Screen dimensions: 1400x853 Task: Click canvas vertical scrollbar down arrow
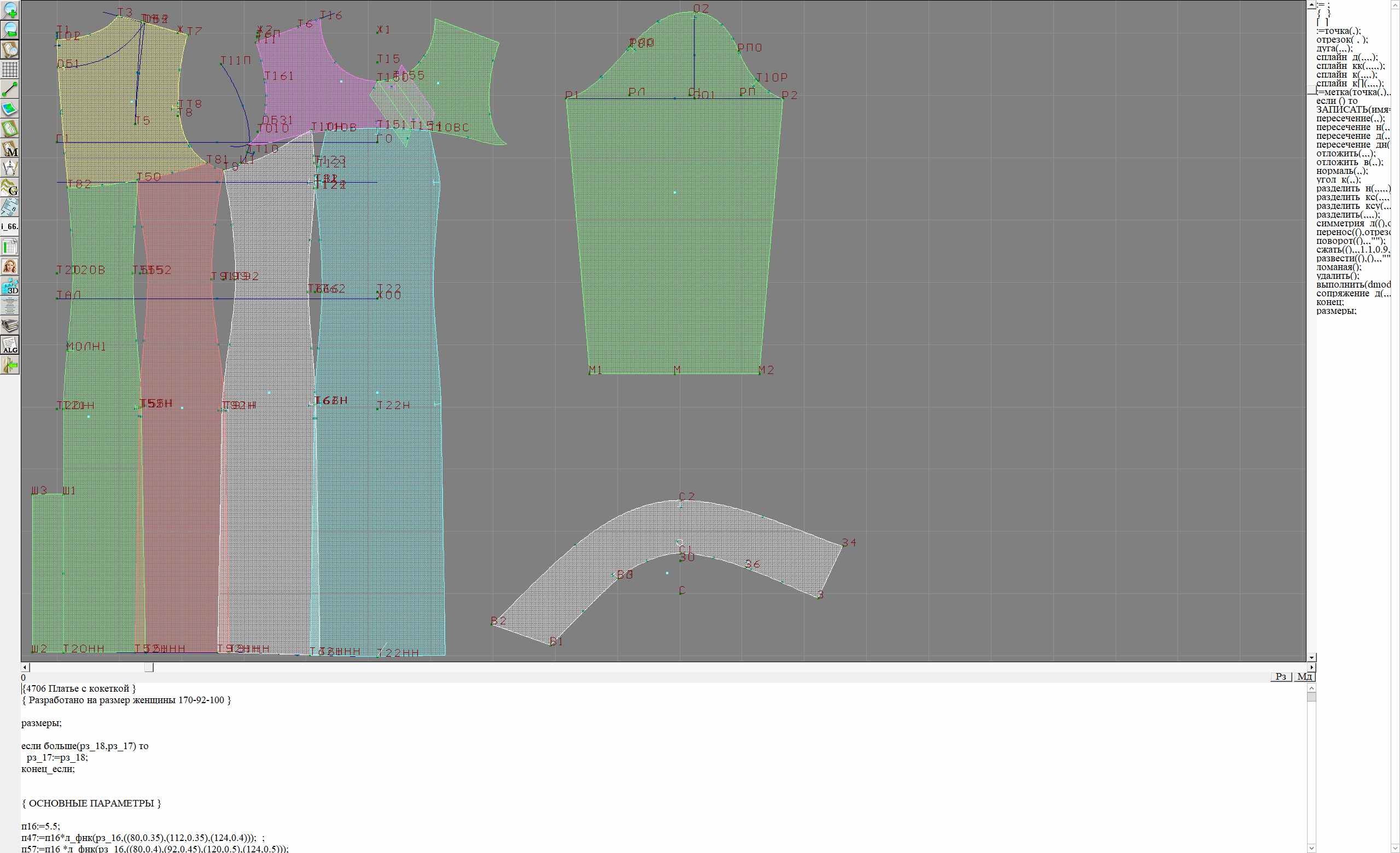1311,657
